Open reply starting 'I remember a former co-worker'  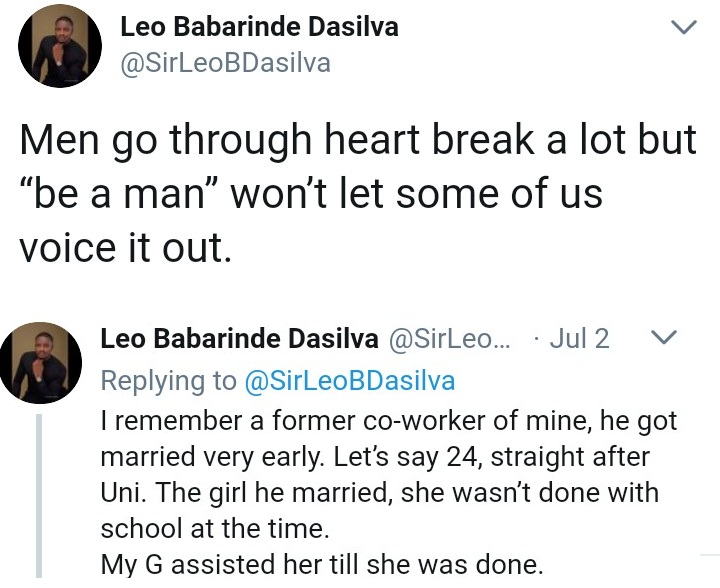[388, 422]
